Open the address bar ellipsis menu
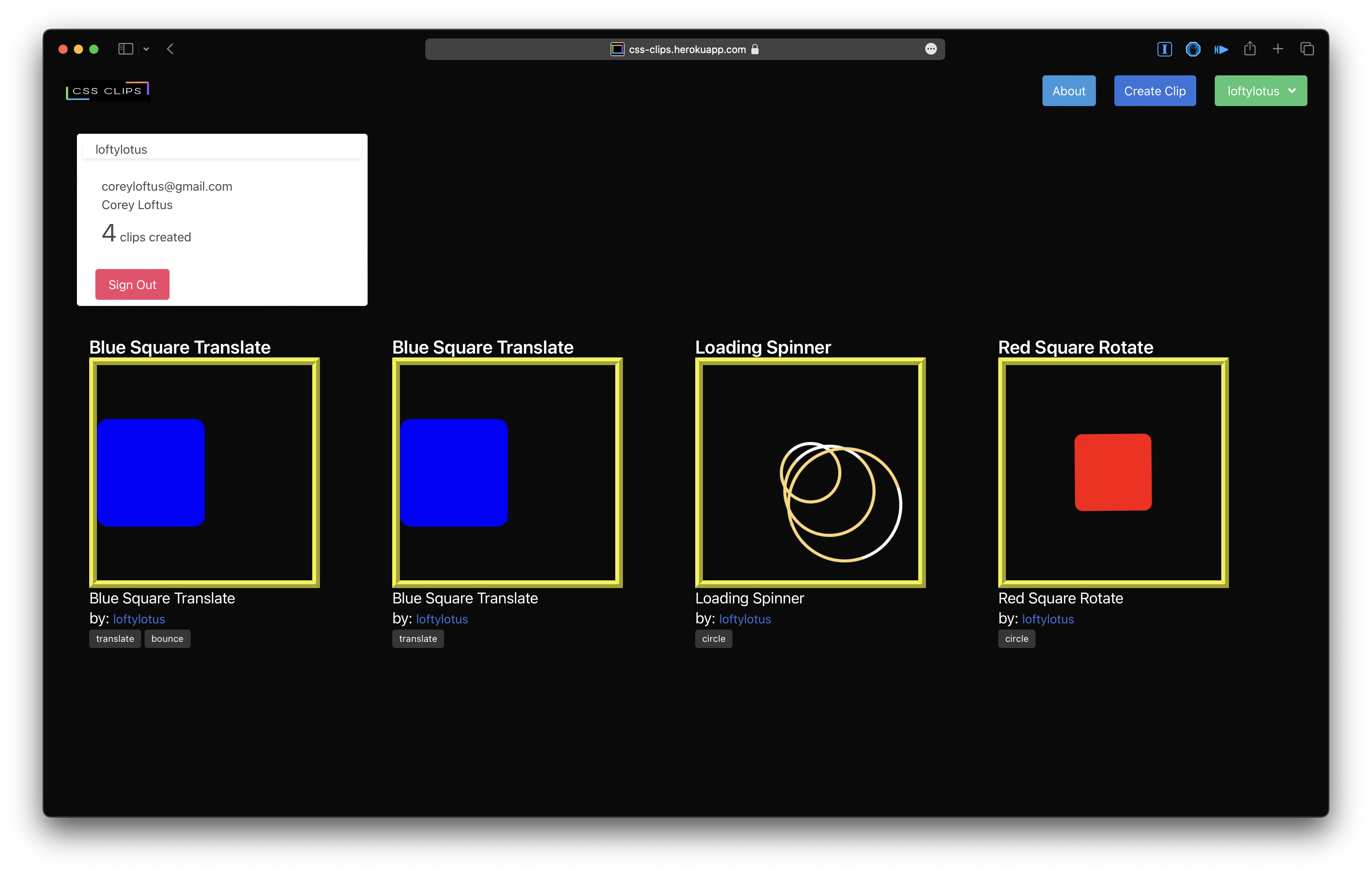1372x874 pixels. click(931, 49)
